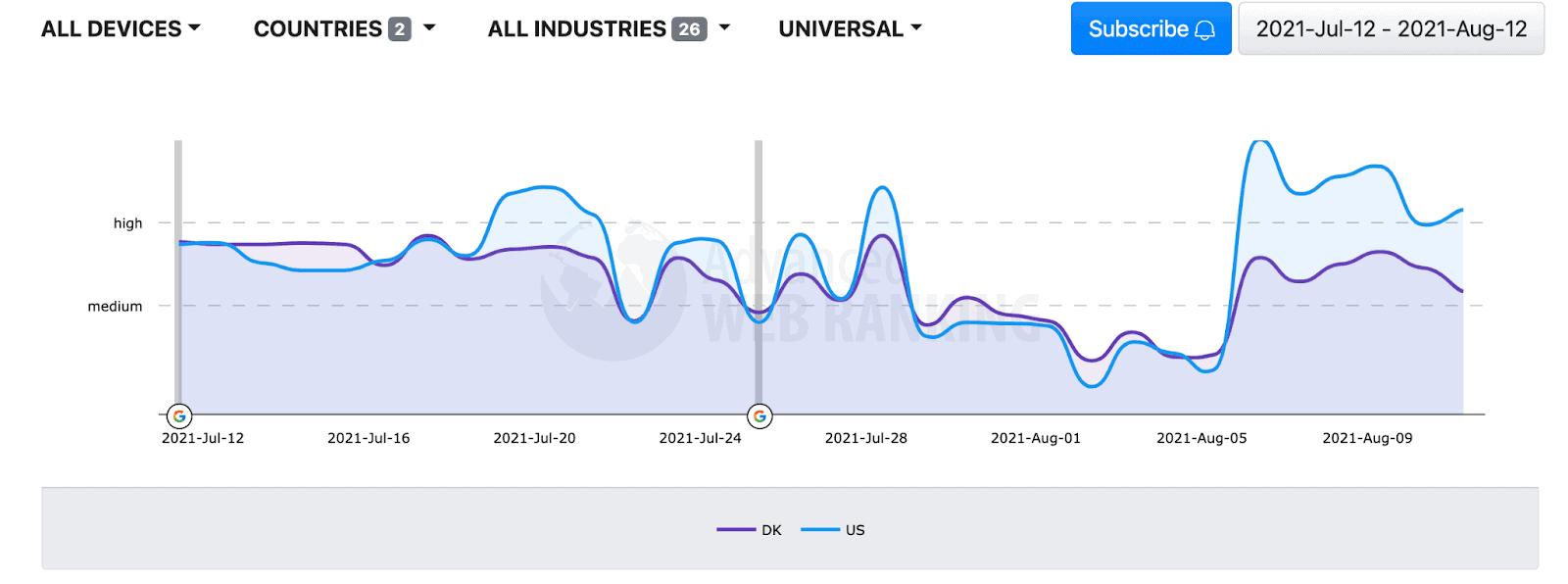Click the bell icon on the Subscribe button
The image size is (1568, 584).
1205,30
